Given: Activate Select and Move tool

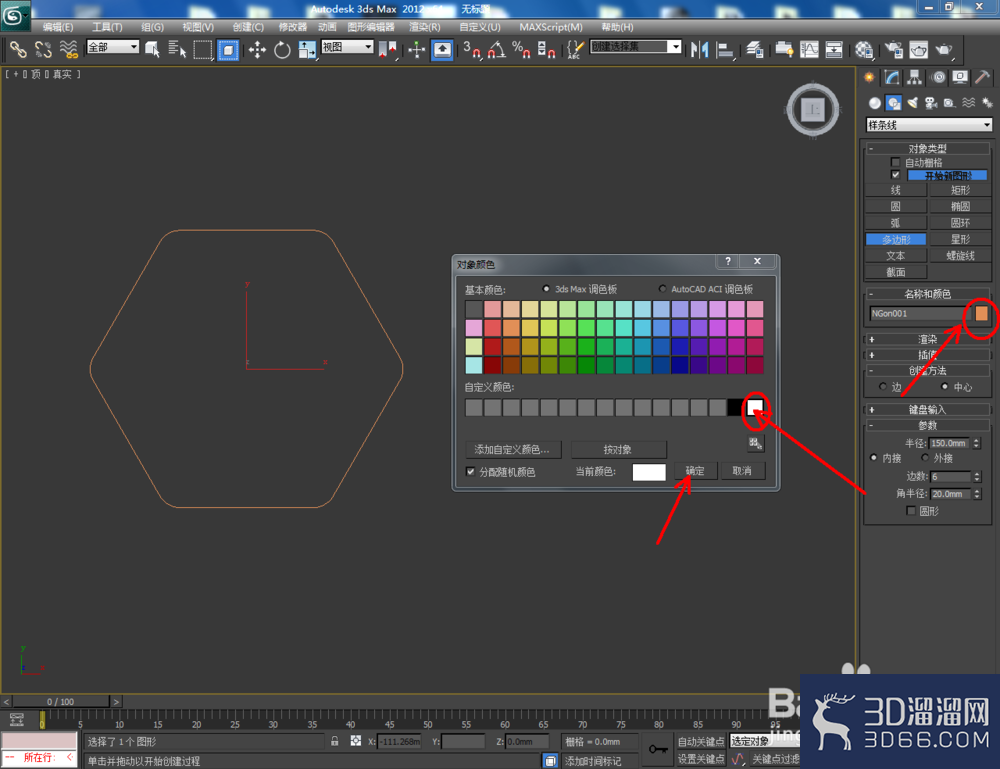Looking at the screenshot, I should coord(257,49).
